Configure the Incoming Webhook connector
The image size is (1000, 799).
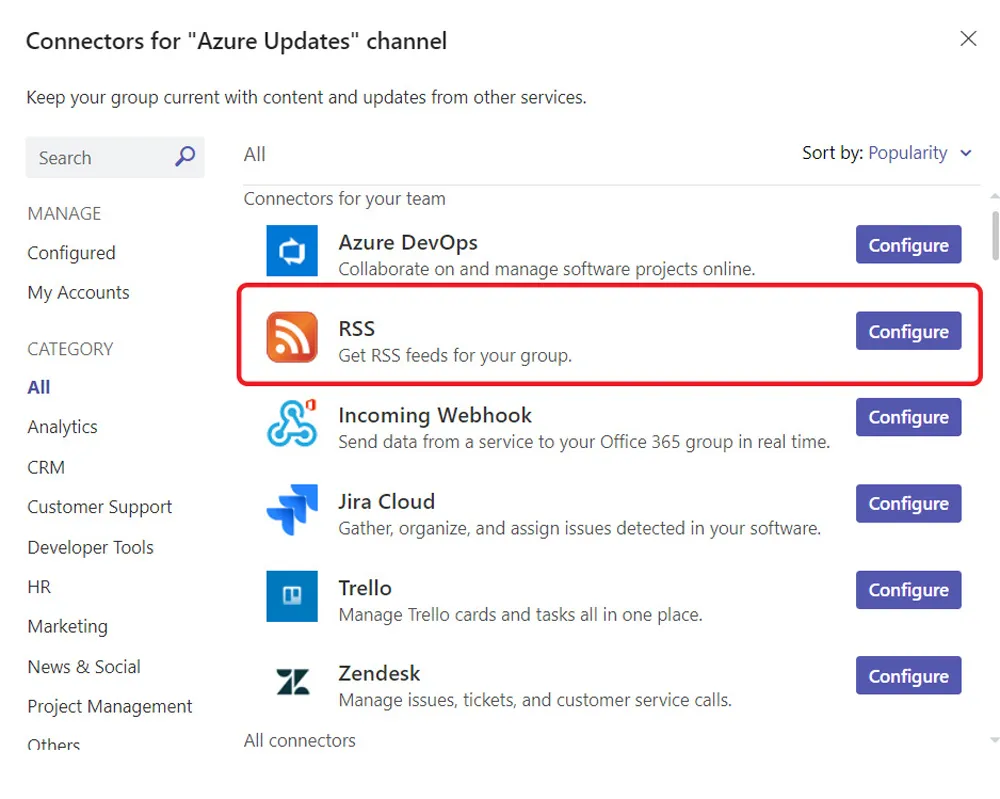click(x=908, y=417)
